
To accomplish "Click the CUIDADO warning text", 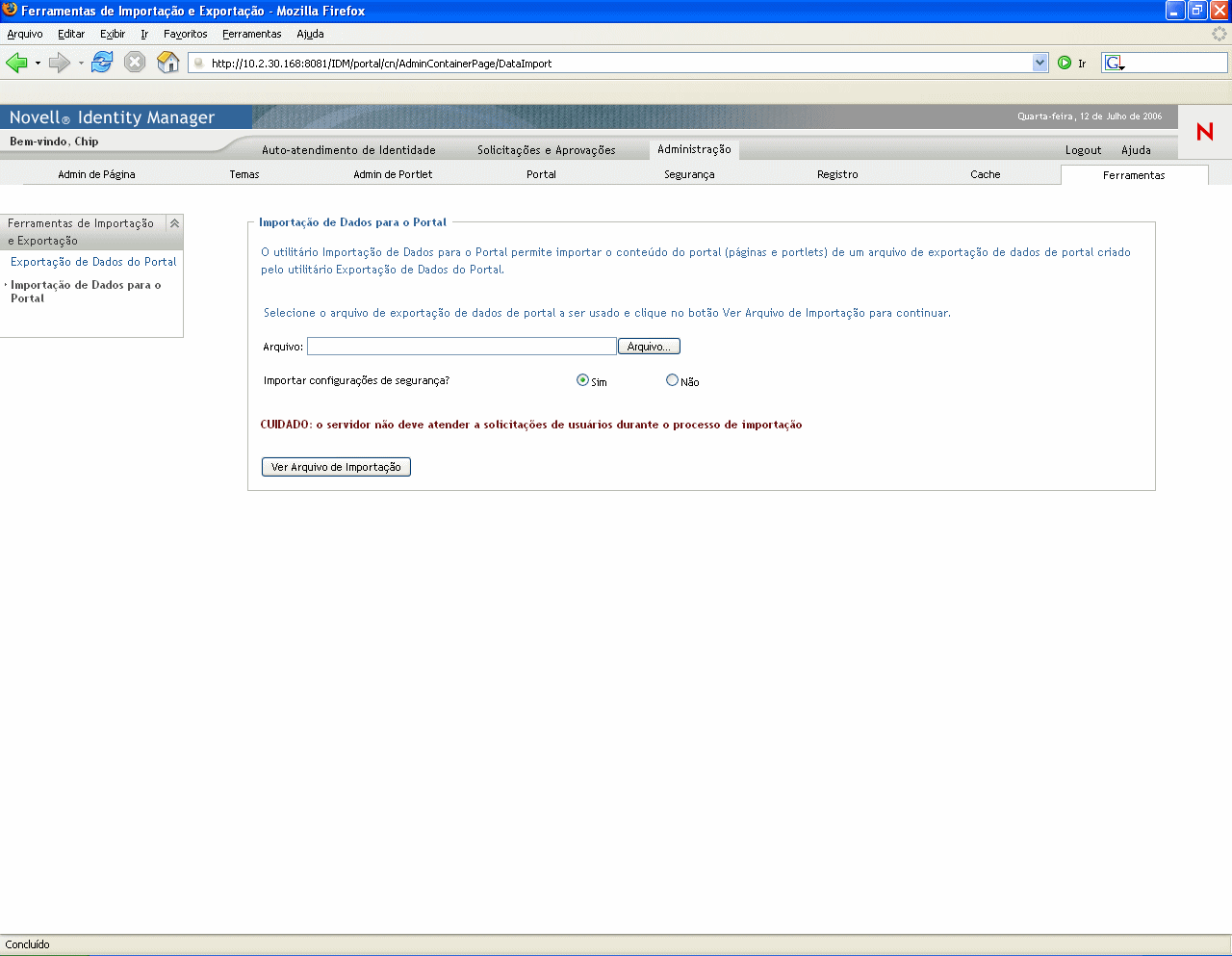I will coord(531,425).
